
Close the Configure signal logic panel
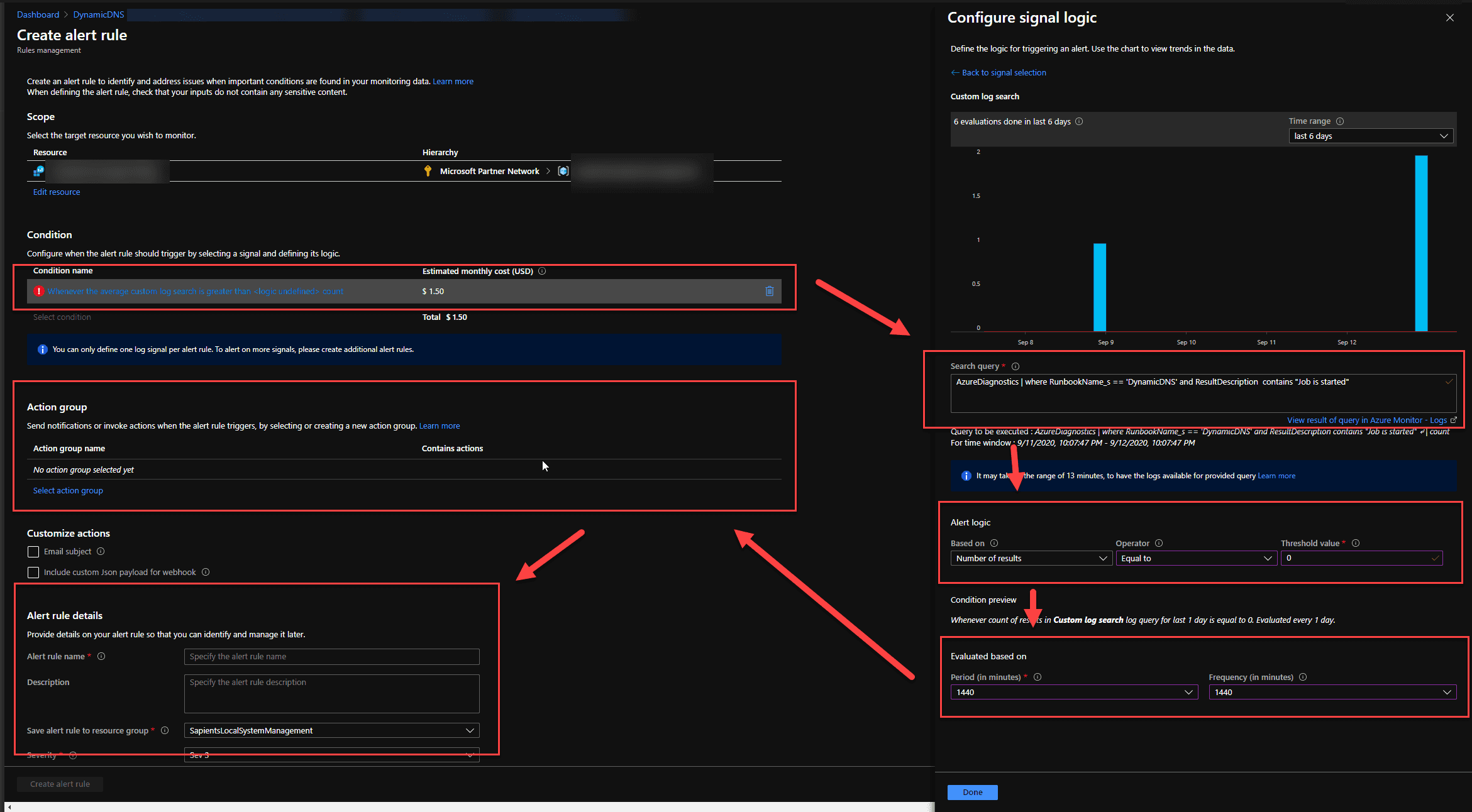point(1450,18)
